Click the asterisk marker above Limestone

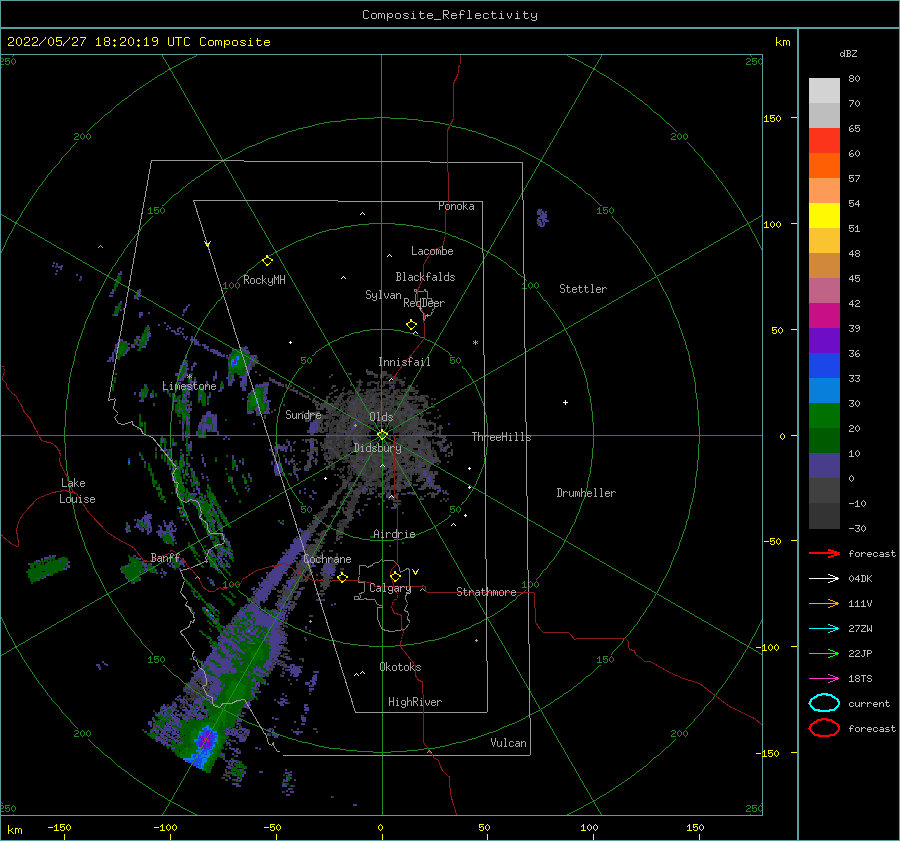189,377
